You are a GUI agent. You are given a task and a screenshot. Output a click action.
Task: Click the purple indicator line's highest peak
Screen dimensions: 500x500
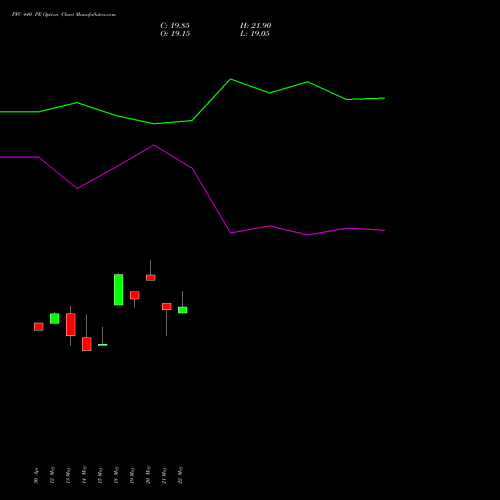pyautogui.click(x=154, y=145)
